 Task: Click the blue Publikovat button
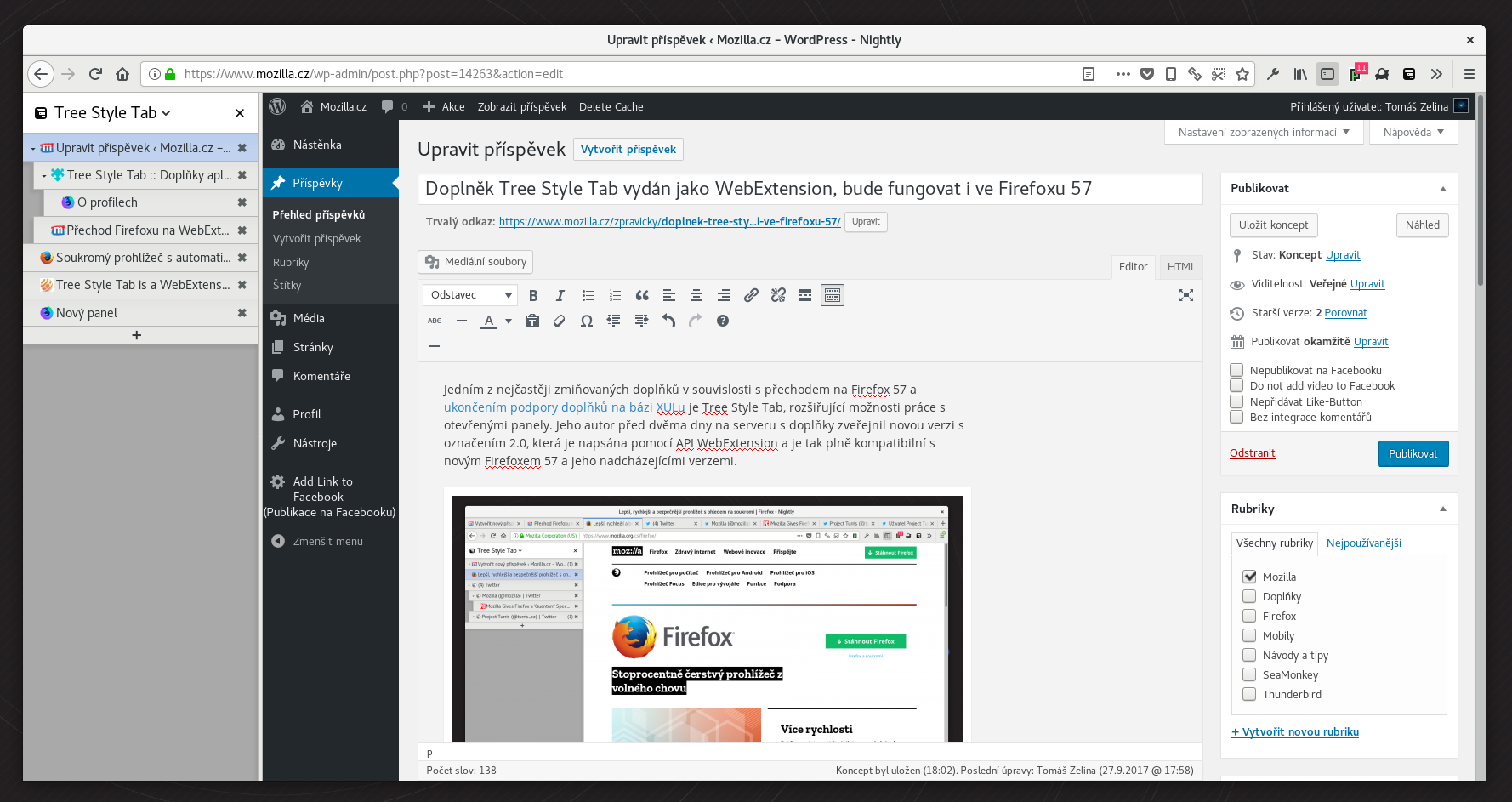pos(1413,453)
